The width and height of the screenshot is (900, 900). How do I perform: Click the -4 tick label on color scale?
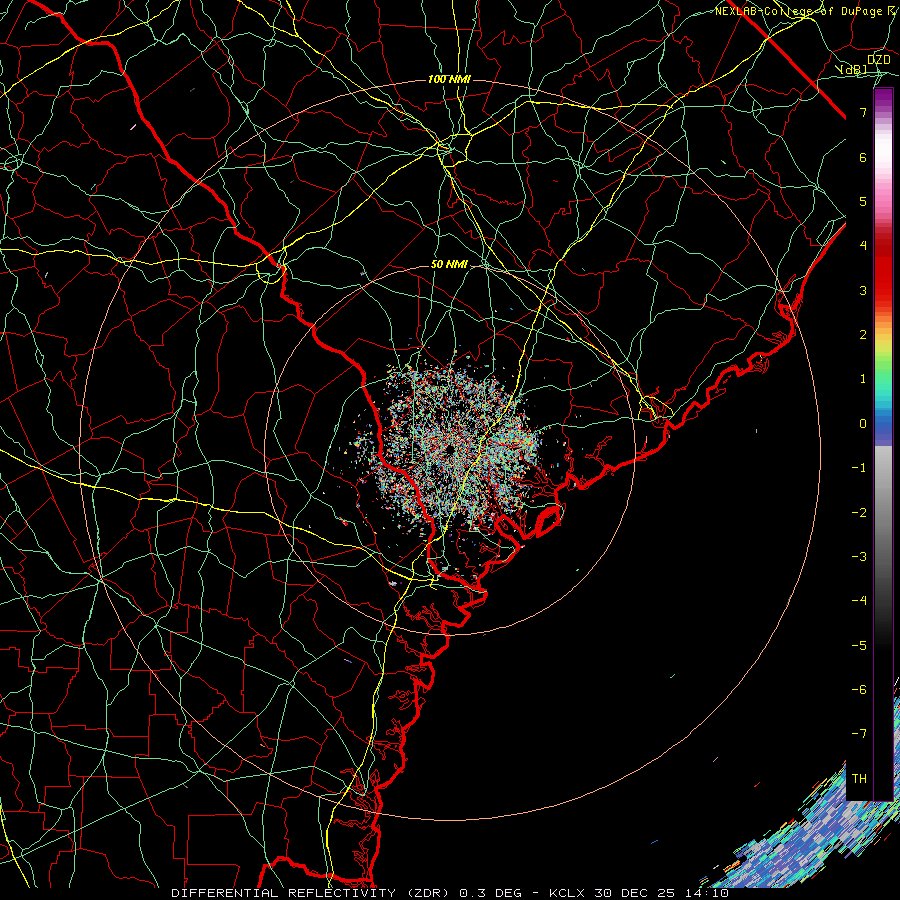point(859,600)
